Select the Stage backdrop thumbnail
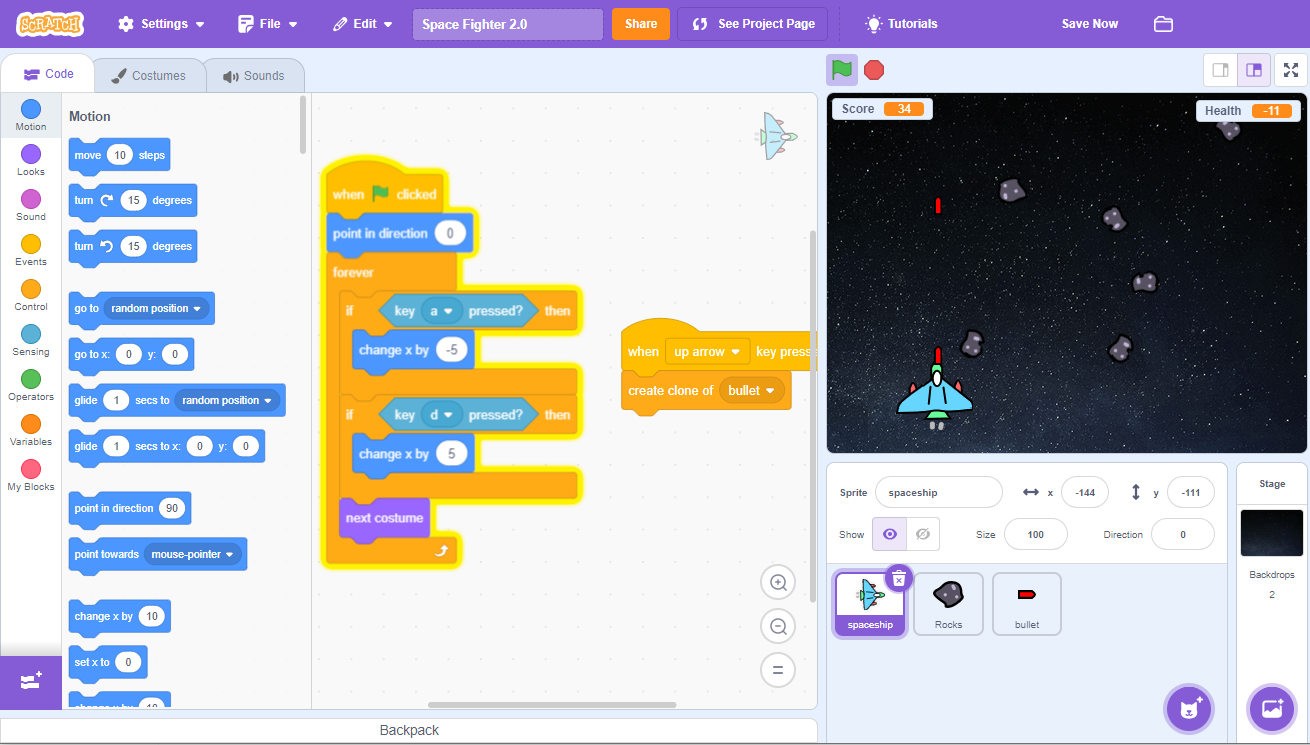This screenshot has height=745, width=1310. 1272,533
